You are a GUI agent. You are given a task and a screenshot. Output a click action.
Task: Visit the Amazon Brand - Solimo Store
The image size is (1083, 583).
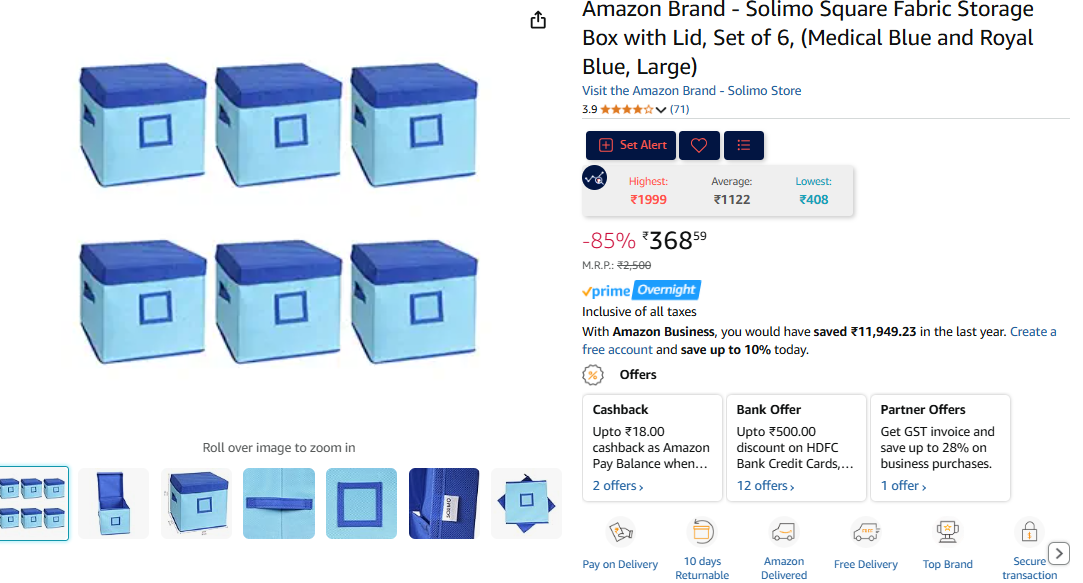691,90
